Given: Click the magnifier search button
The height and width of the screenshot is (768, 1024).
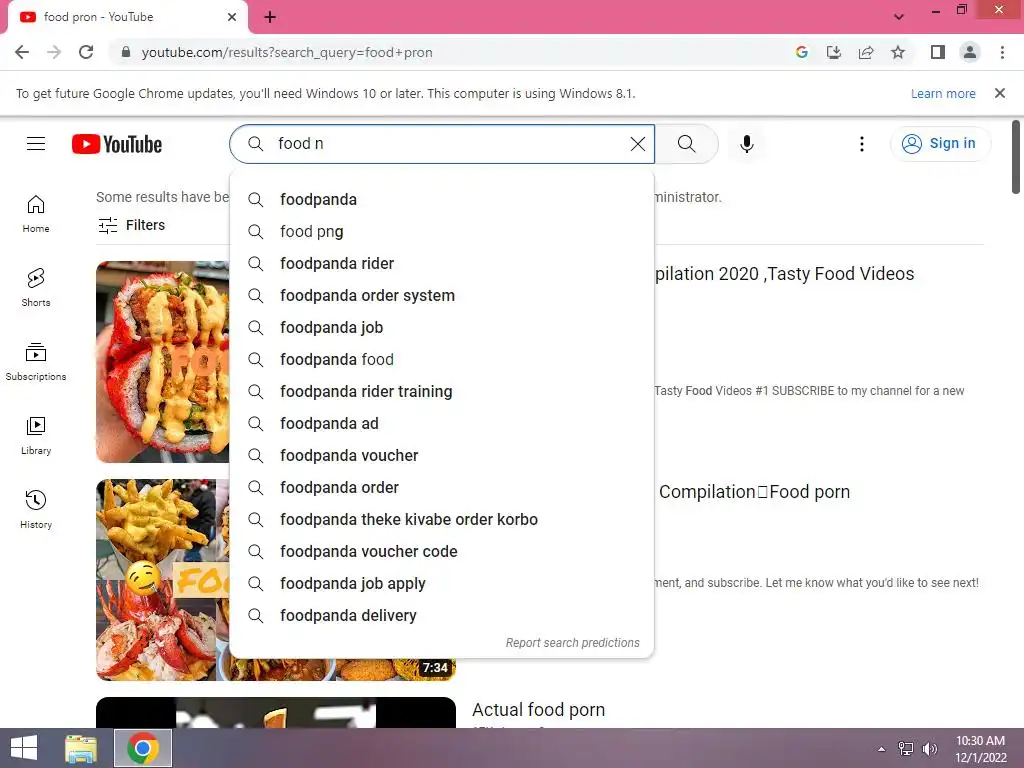Looking at the screenshot, I should (x=686, y=144).
